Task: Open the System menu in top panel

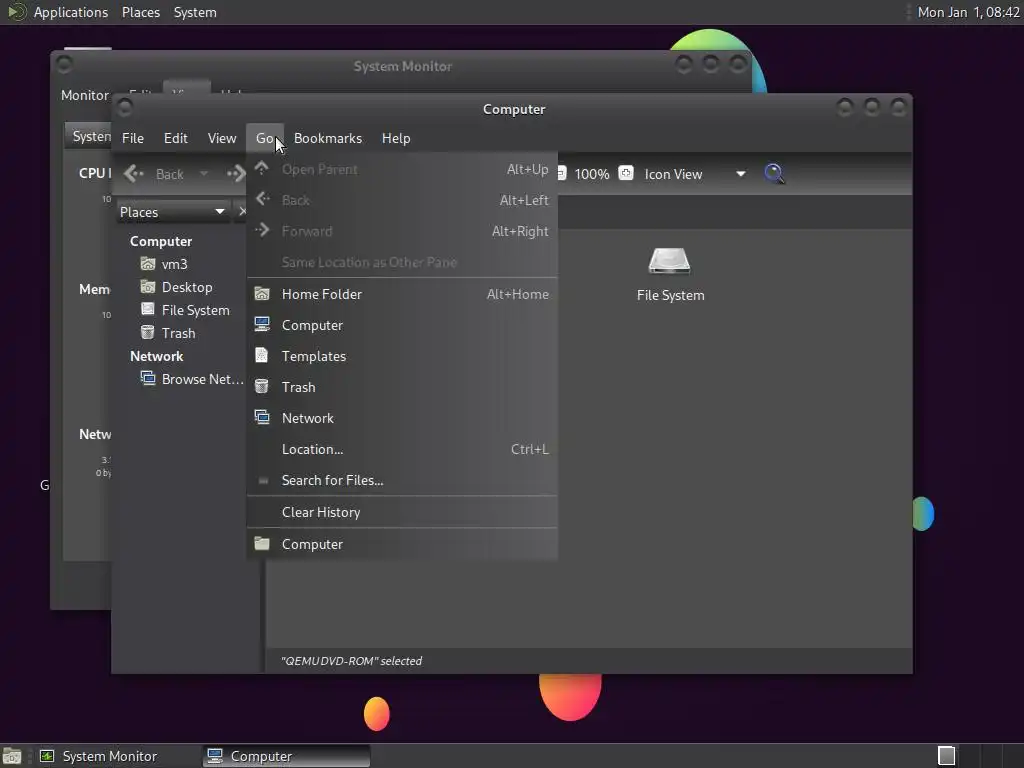Action: [x=195, y=12]
